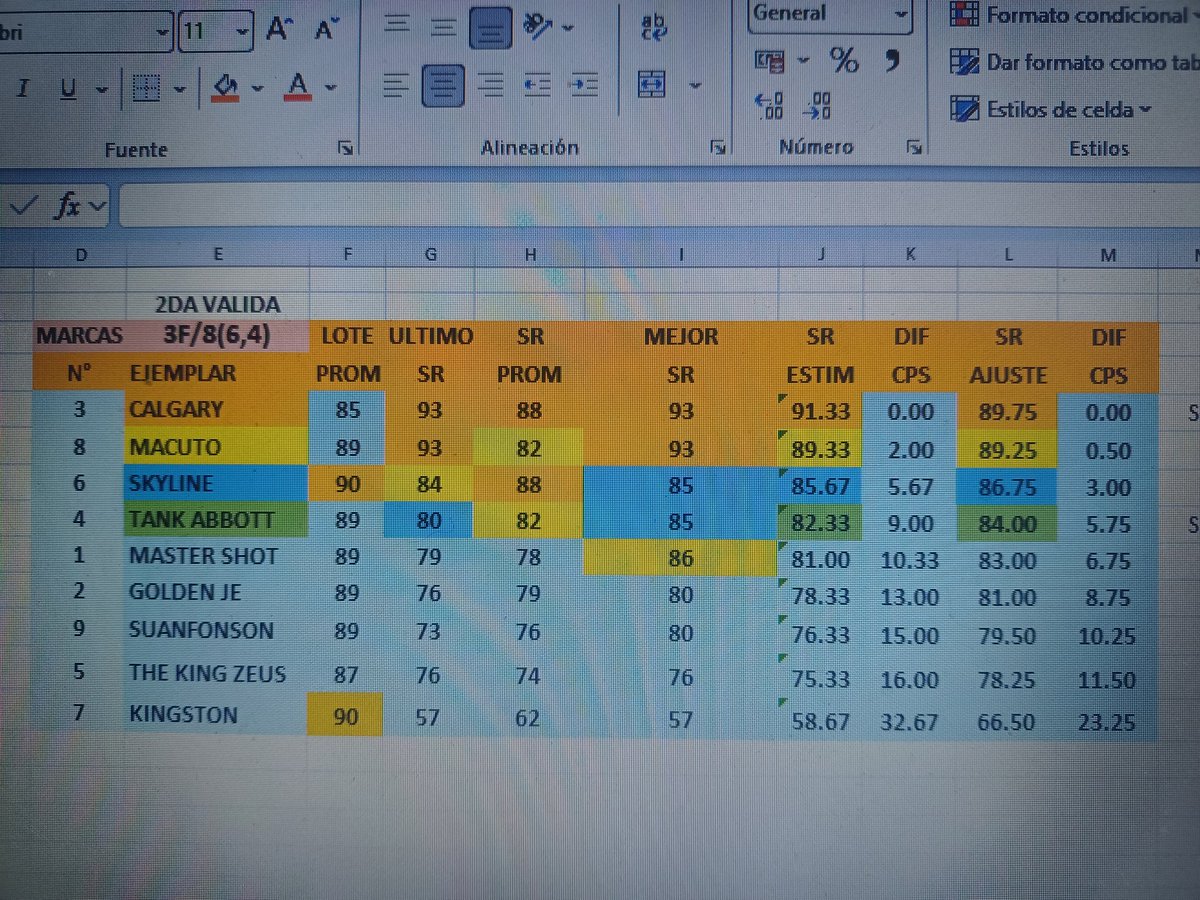This screenshot has width=1200, height=900.
Task: Confirm entry with the formula bar checkmark
Action: coord(24,206)
